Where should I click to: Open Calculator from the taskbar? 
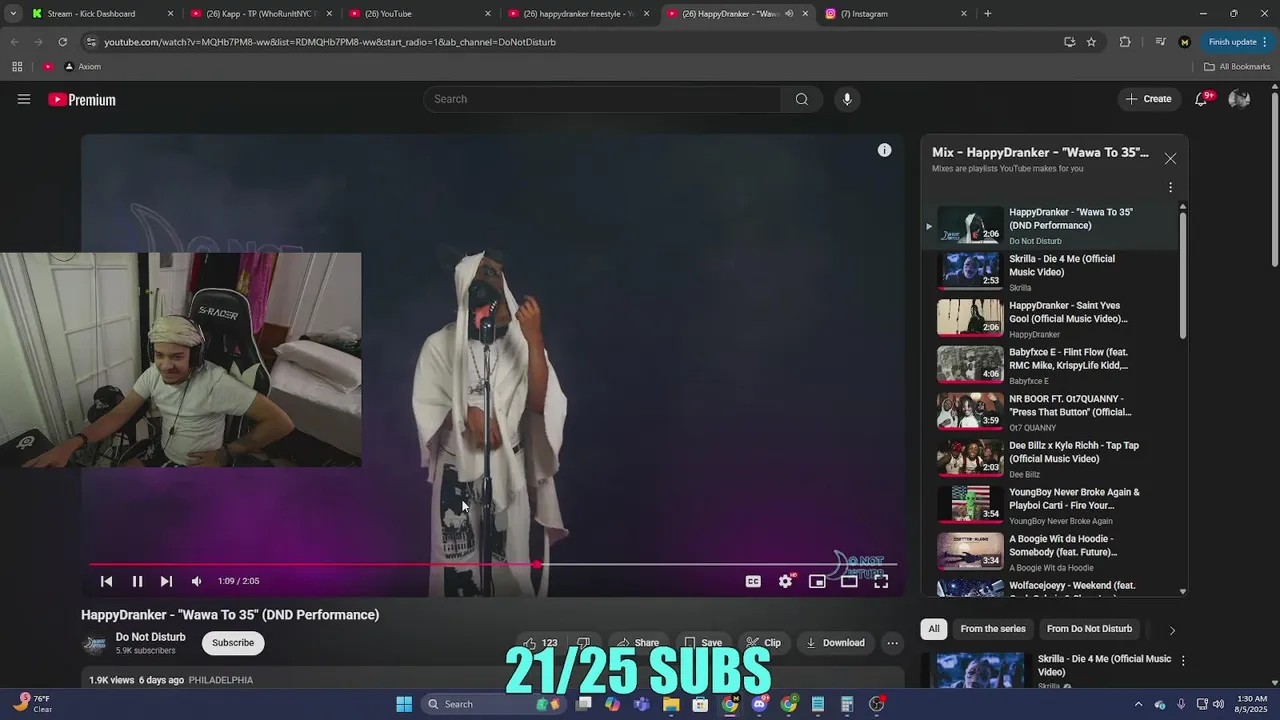click(x=847, y=704)
